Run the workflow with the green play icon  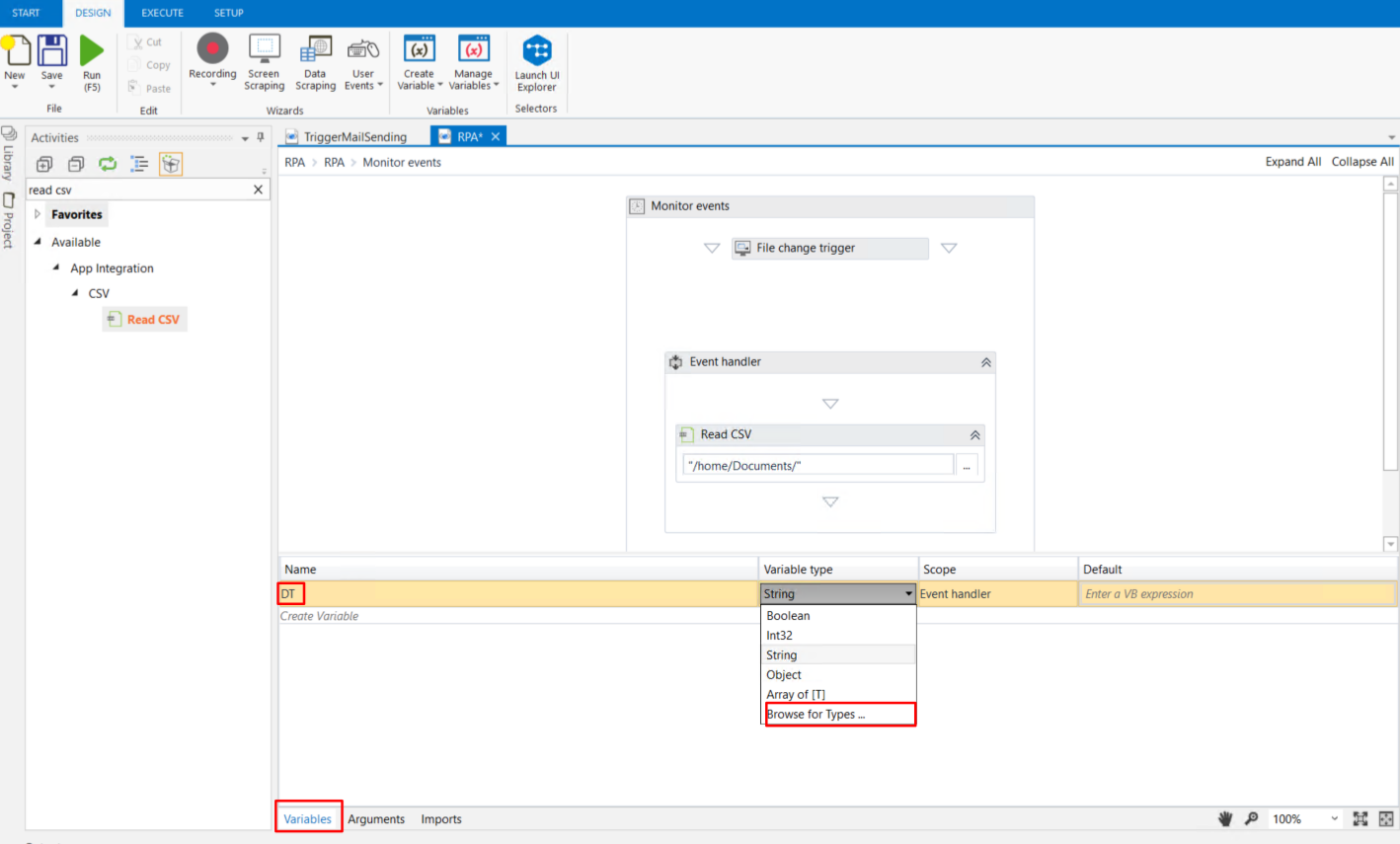pyautogui.click(x=92, y=51)
